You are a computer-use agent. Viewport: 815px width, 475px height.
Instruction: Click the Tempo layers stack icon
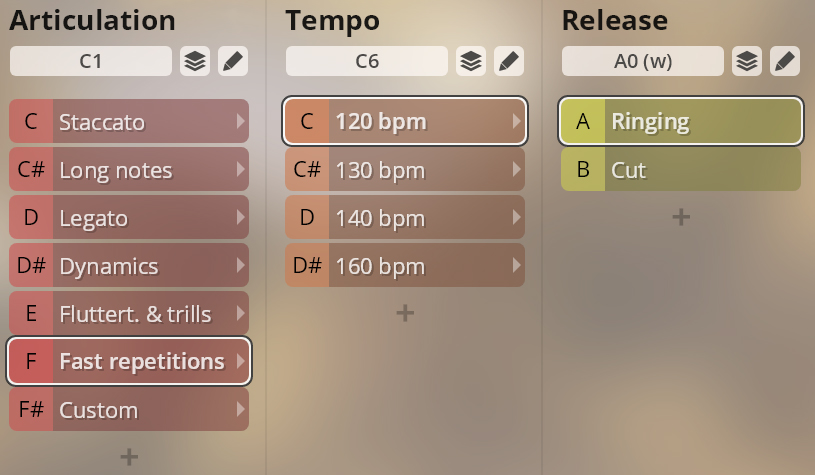tap(471, 61)
